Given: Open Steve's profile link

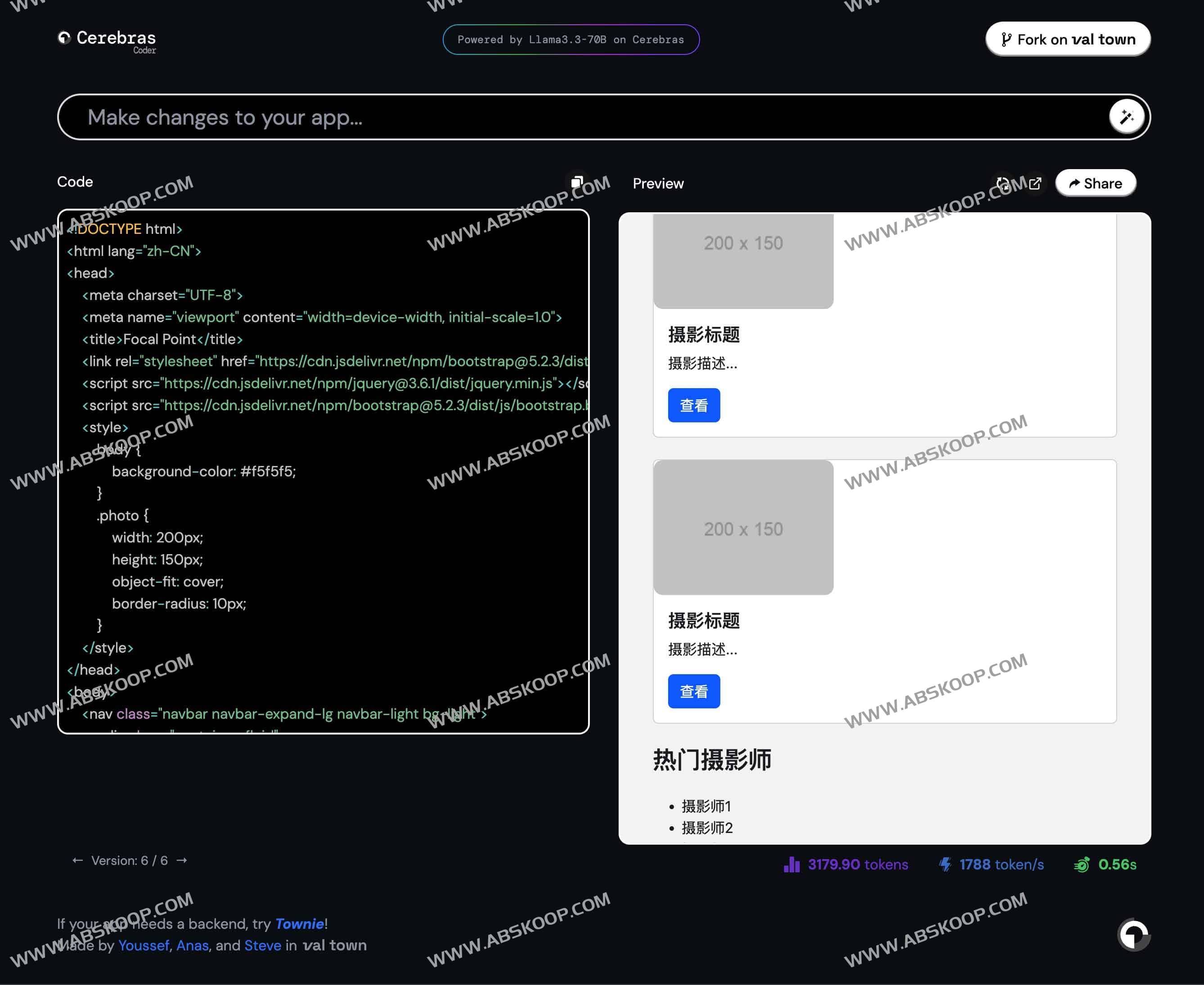Looking at the screenshot, I should 263,945.
